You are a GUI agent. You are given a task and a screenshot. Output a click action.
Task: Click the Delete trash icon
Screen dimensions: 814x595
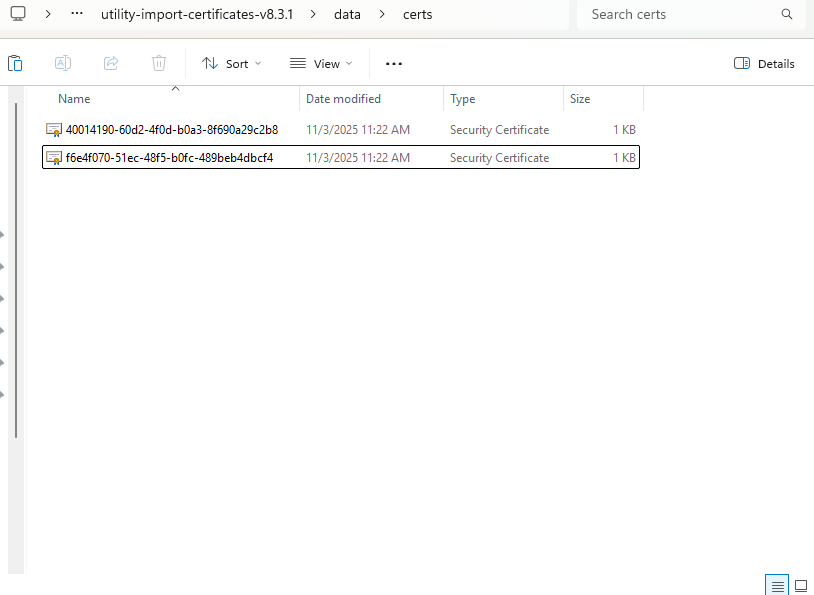(x=159, y=63)
